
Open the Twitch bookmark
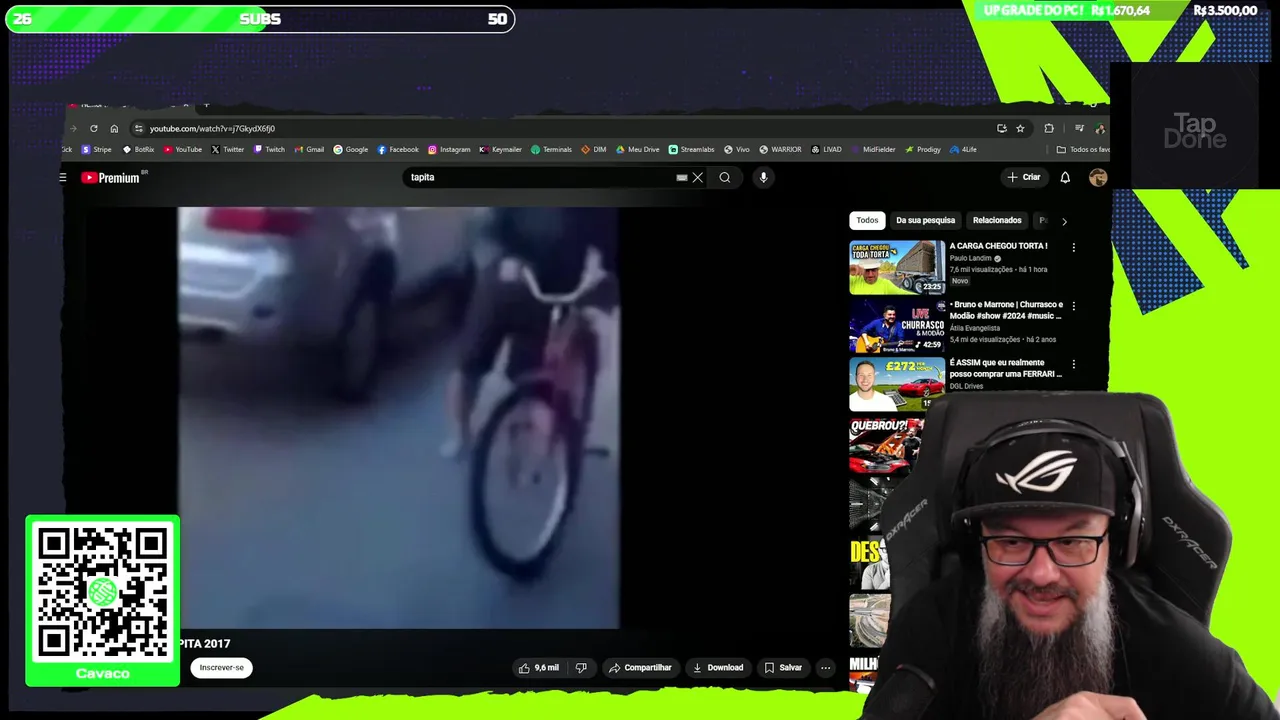pos(269,149)
